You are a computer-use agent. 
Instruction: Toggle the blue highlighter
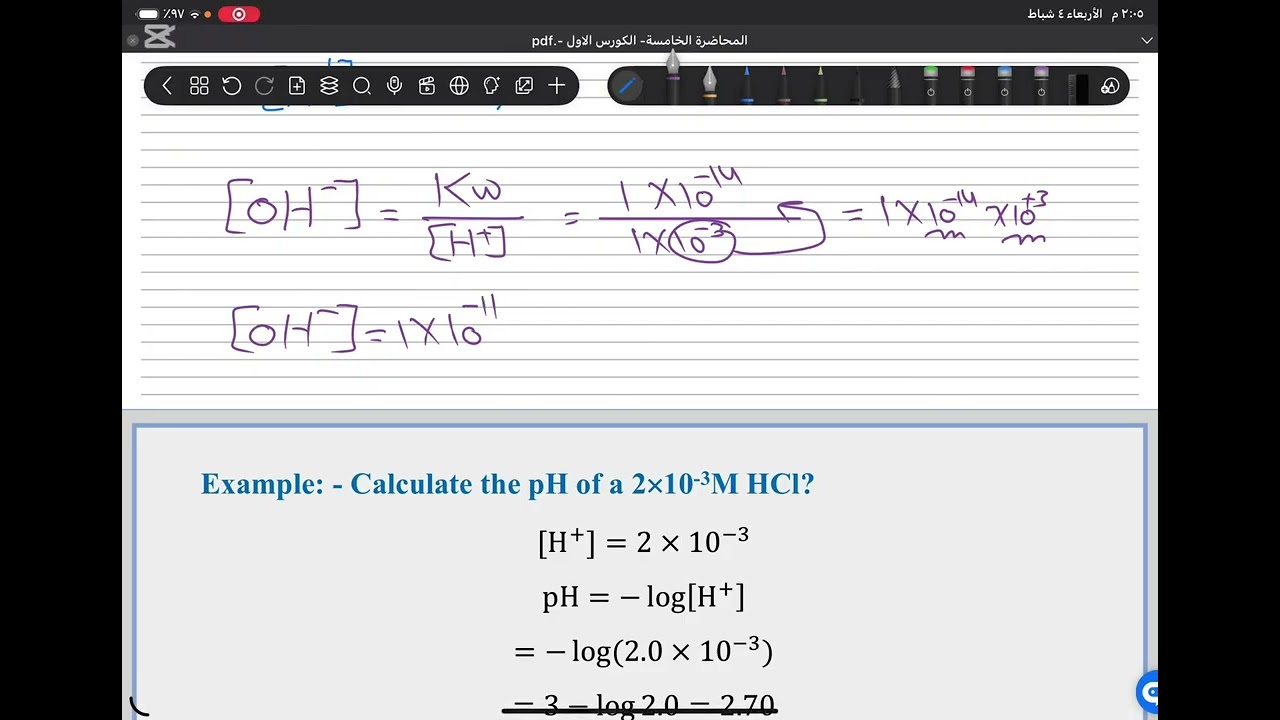point(1005,84)
